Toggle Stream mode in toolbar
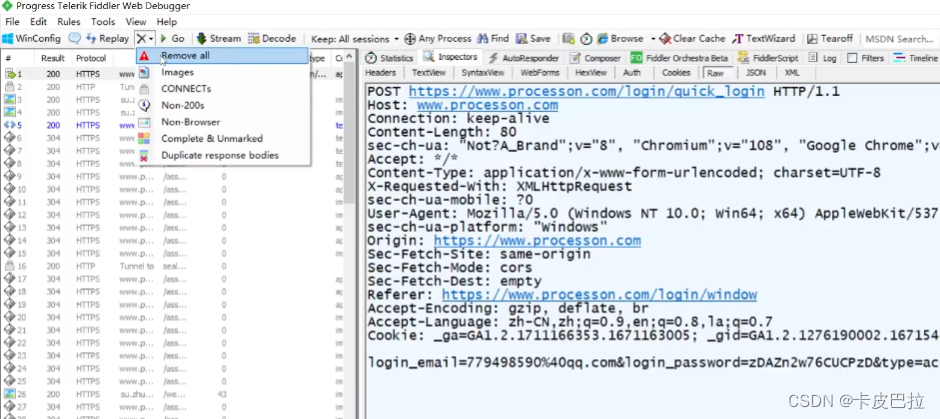 coord(219,38)
